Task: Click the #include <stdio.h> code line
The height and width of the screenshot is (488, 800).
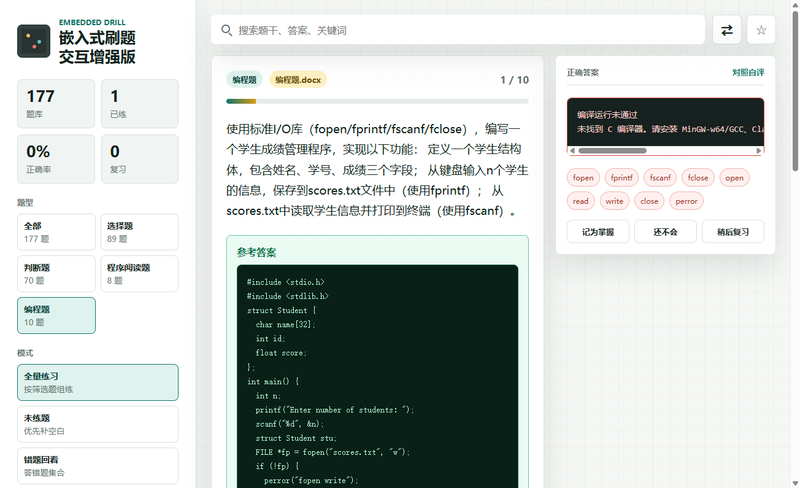Action: coord(286,282)
